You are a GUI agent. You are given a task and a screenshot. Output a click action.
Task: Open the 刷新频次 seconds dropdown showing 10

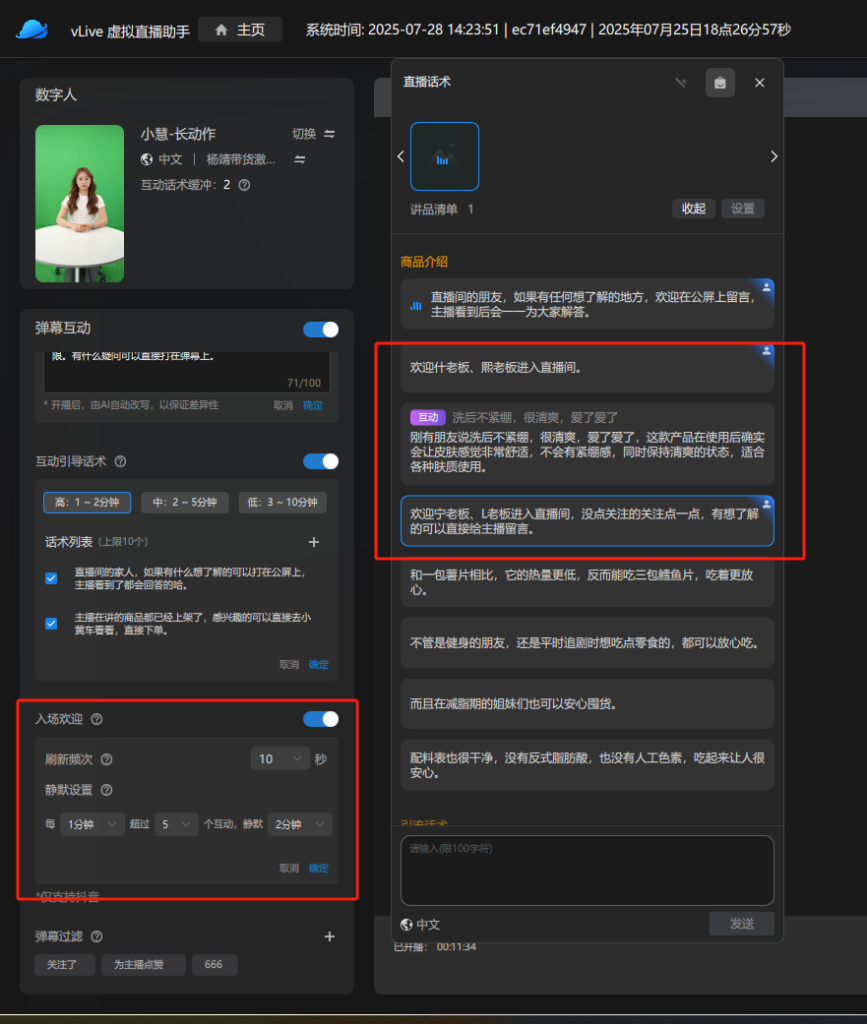tap(280, 759)
